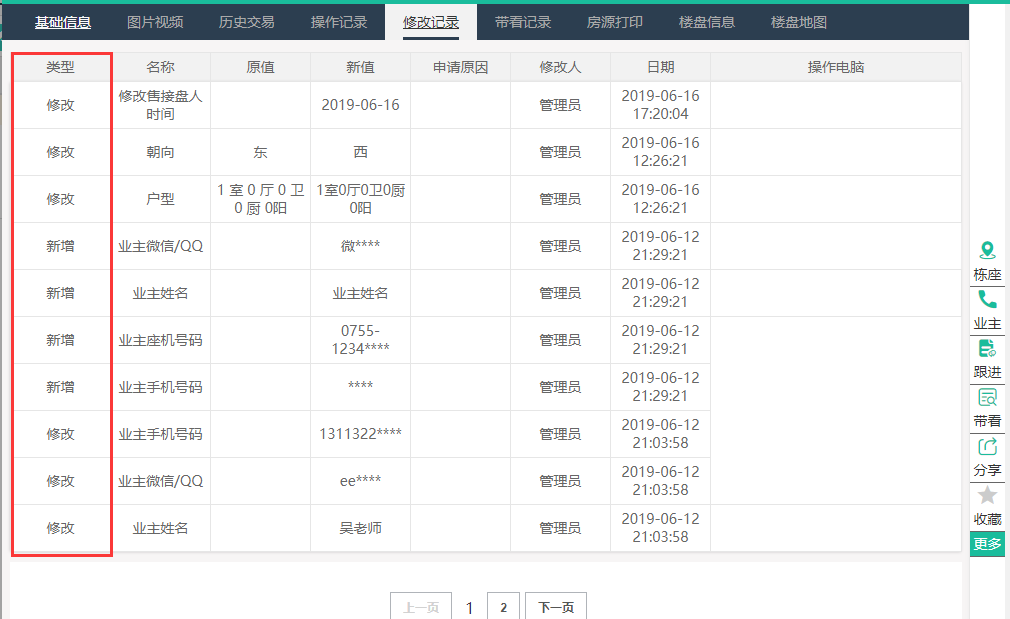Click the ee**** value cell
This screenshot has width=1010, height=619.
pos(360,481)
